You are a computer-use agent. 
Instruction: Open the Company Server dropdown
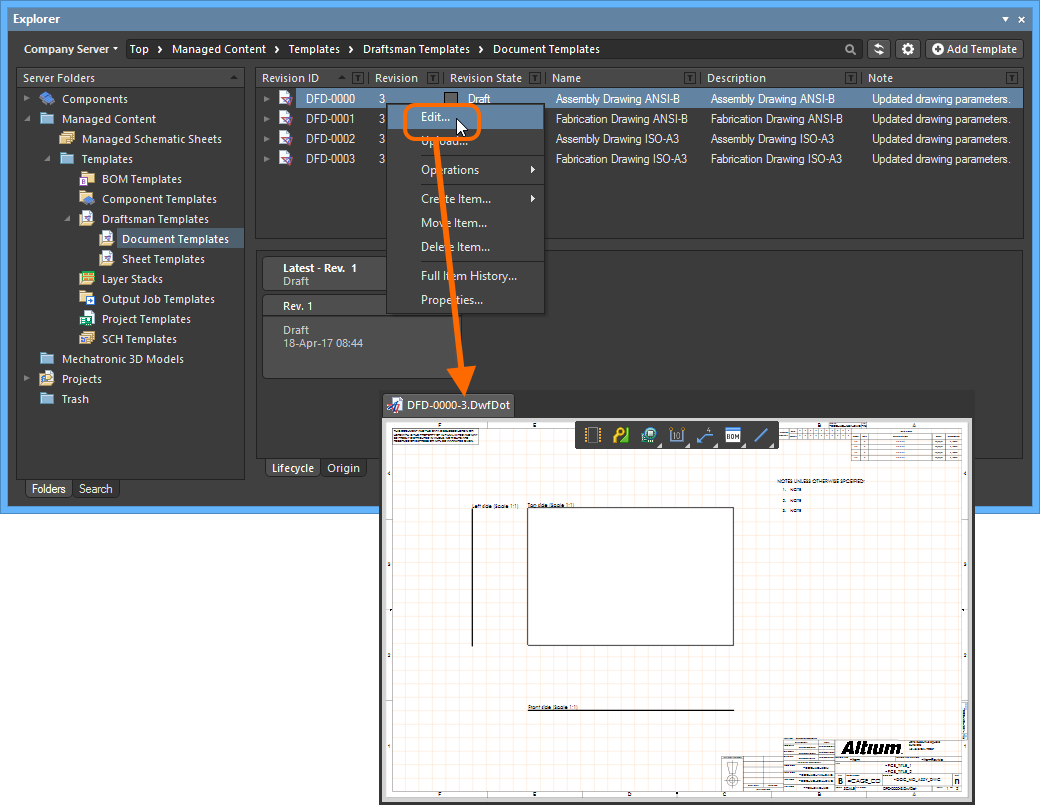[70, 49]
